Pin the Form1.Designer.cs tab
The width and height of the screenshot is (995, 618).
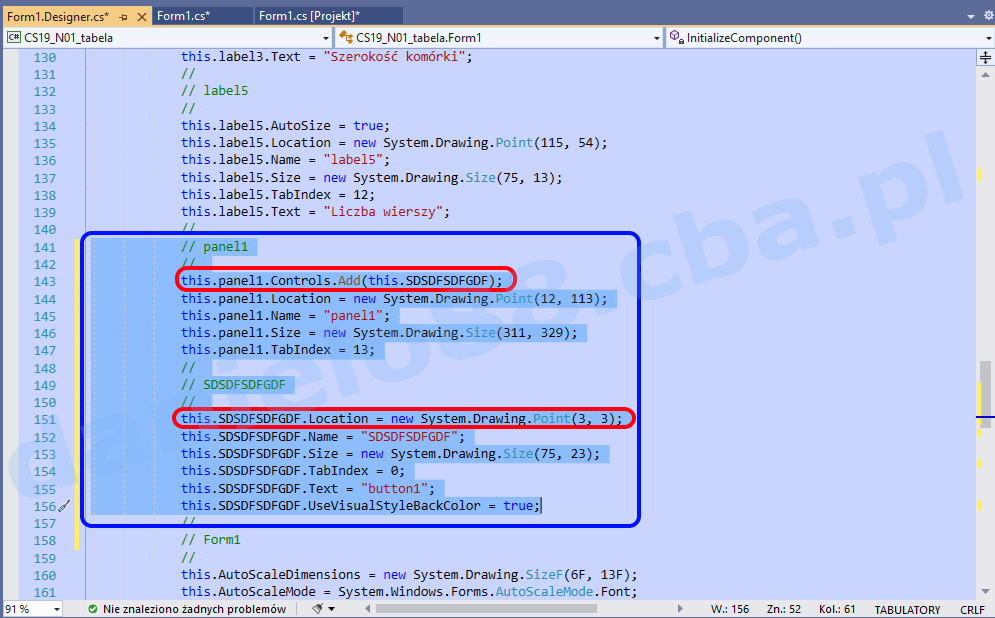tap(122, 16)
